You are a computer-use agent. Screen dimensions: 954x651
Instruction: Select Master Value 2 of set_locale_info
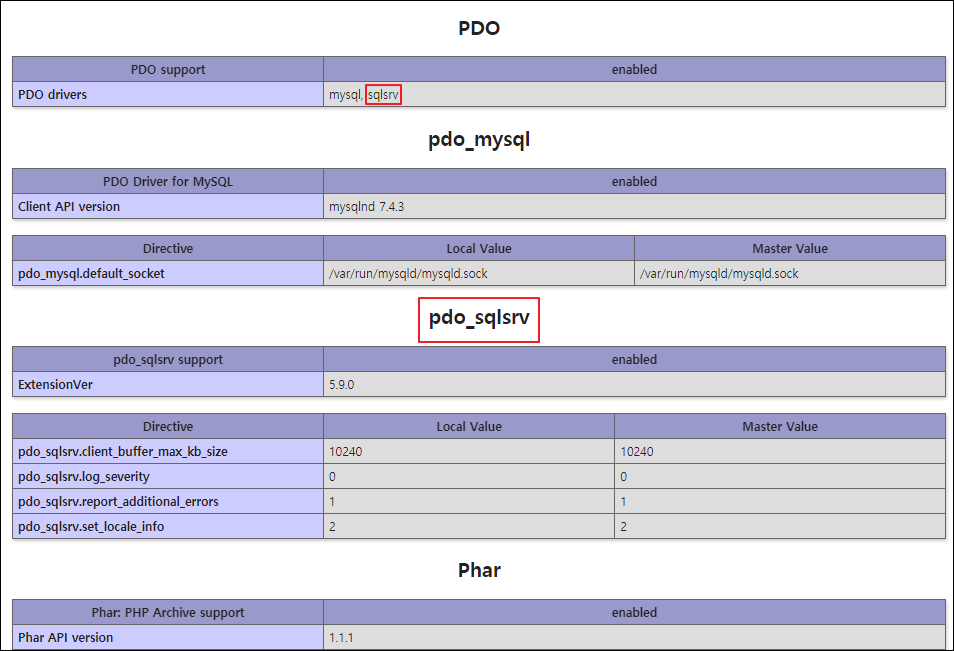(624, 526)
